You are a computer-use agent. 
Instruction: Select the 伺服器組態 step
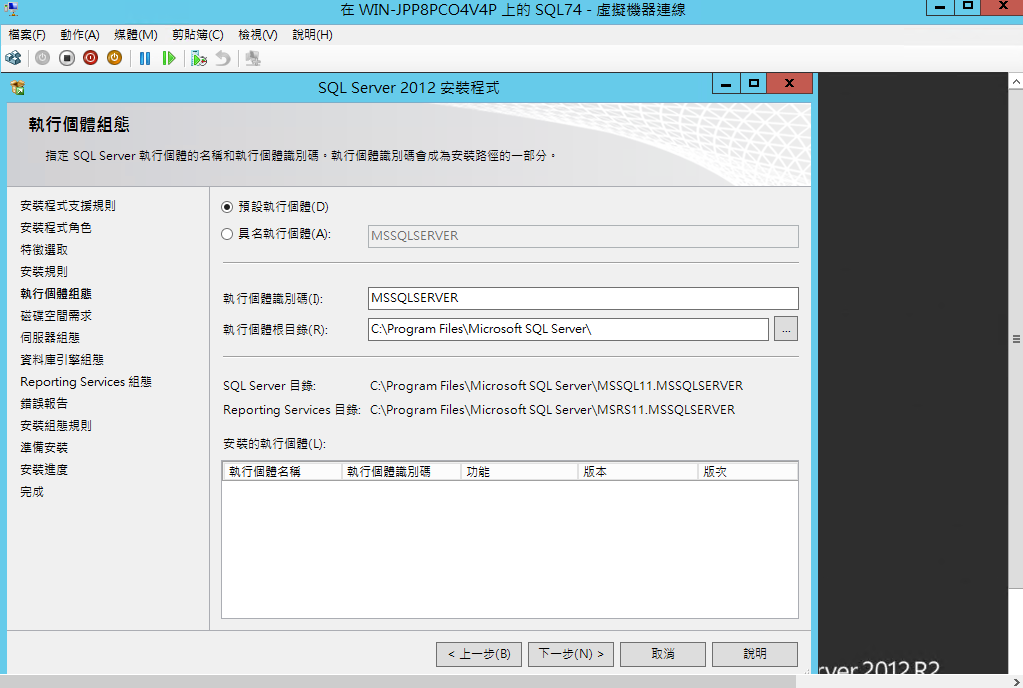[x=50, y=338]
